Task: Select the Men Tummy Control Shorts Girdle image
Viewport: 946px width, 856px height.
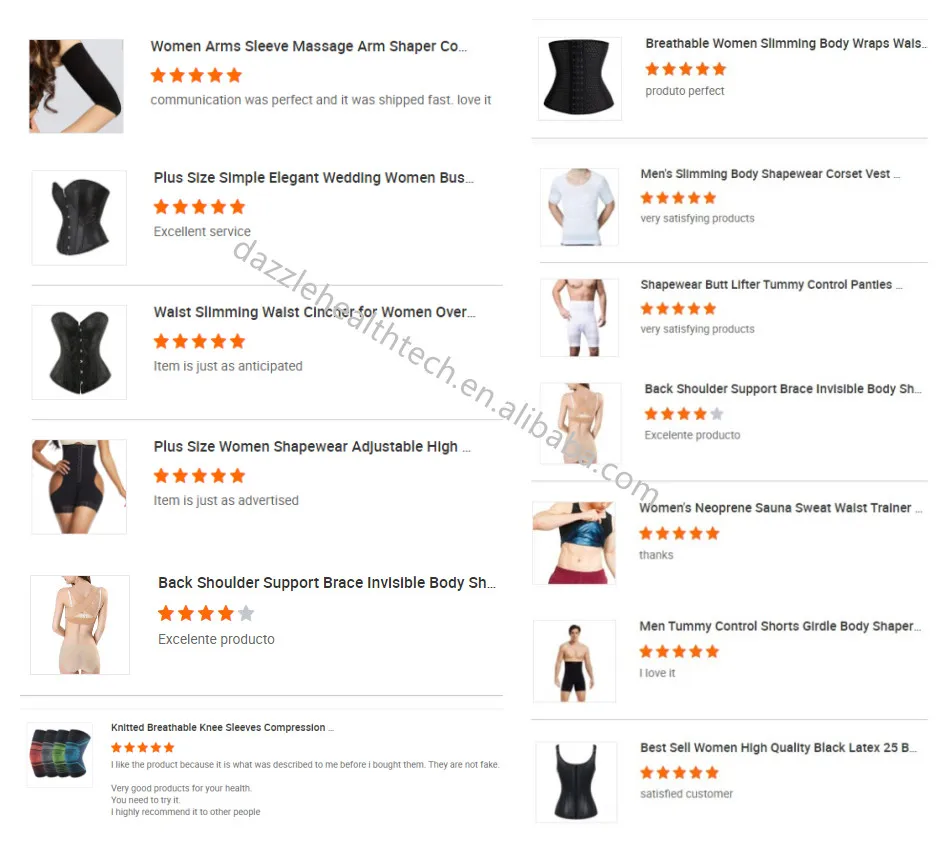Action: [x=574, y=661]
